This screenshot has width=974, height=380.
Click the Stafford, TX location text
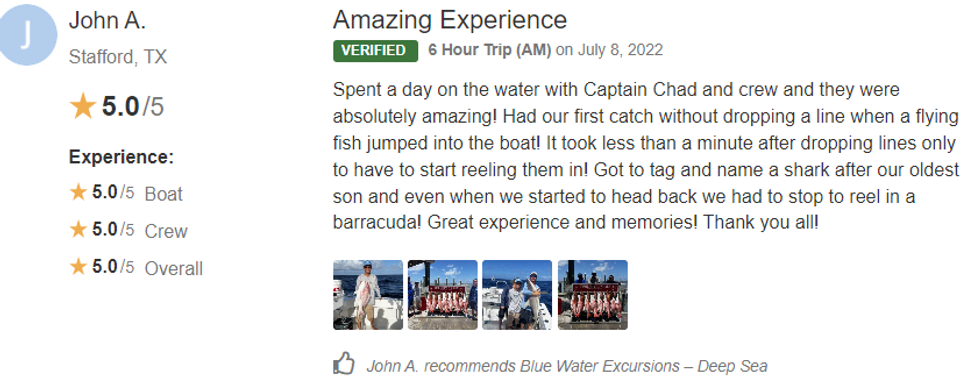coord(117,57)
